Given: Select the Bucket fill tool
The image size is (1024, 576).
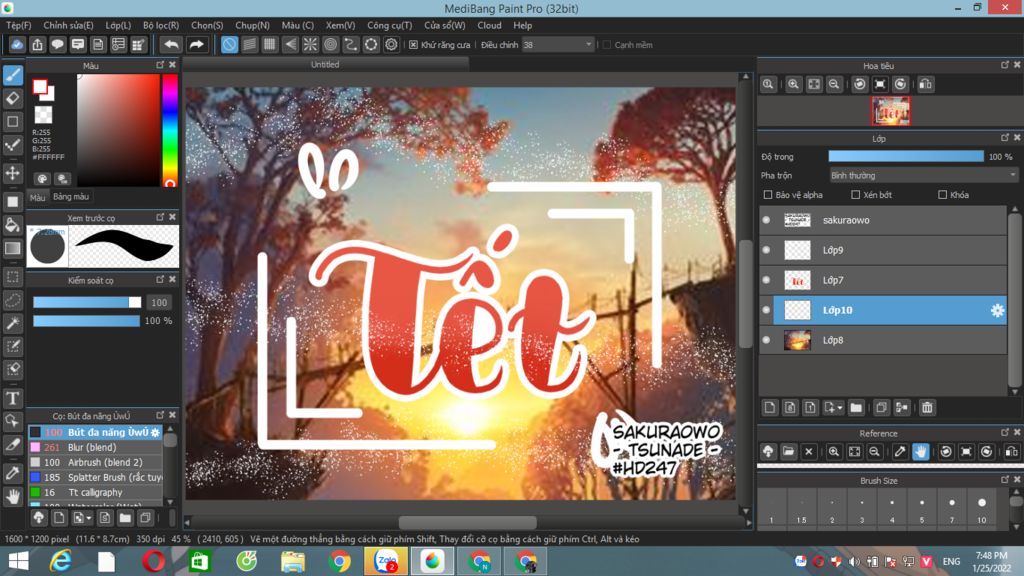Looking at the screenshot, I should (x=13, y=225).
